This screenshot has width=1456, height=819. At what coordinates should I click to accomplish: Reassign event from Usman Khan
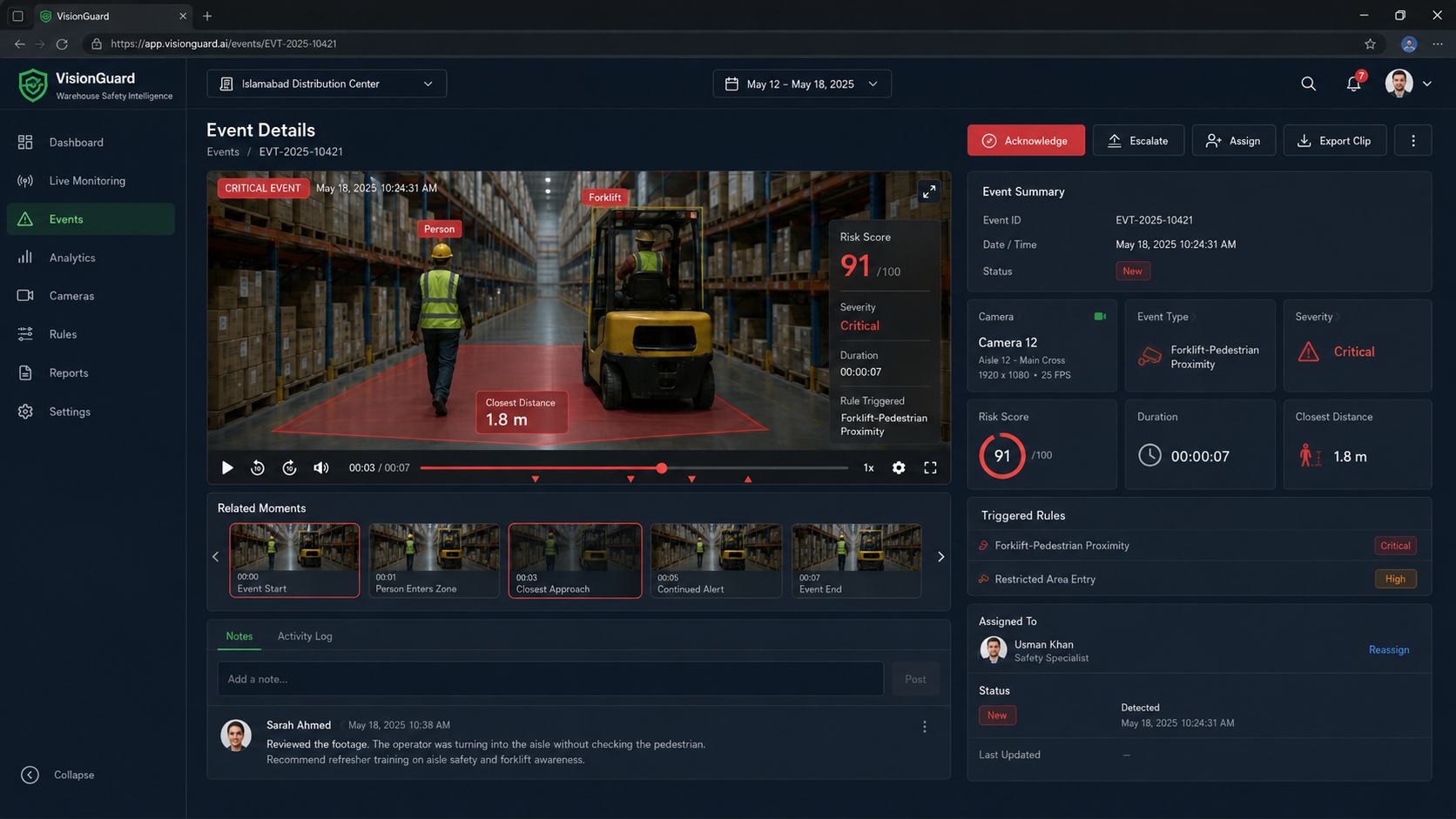[1388, 649]
